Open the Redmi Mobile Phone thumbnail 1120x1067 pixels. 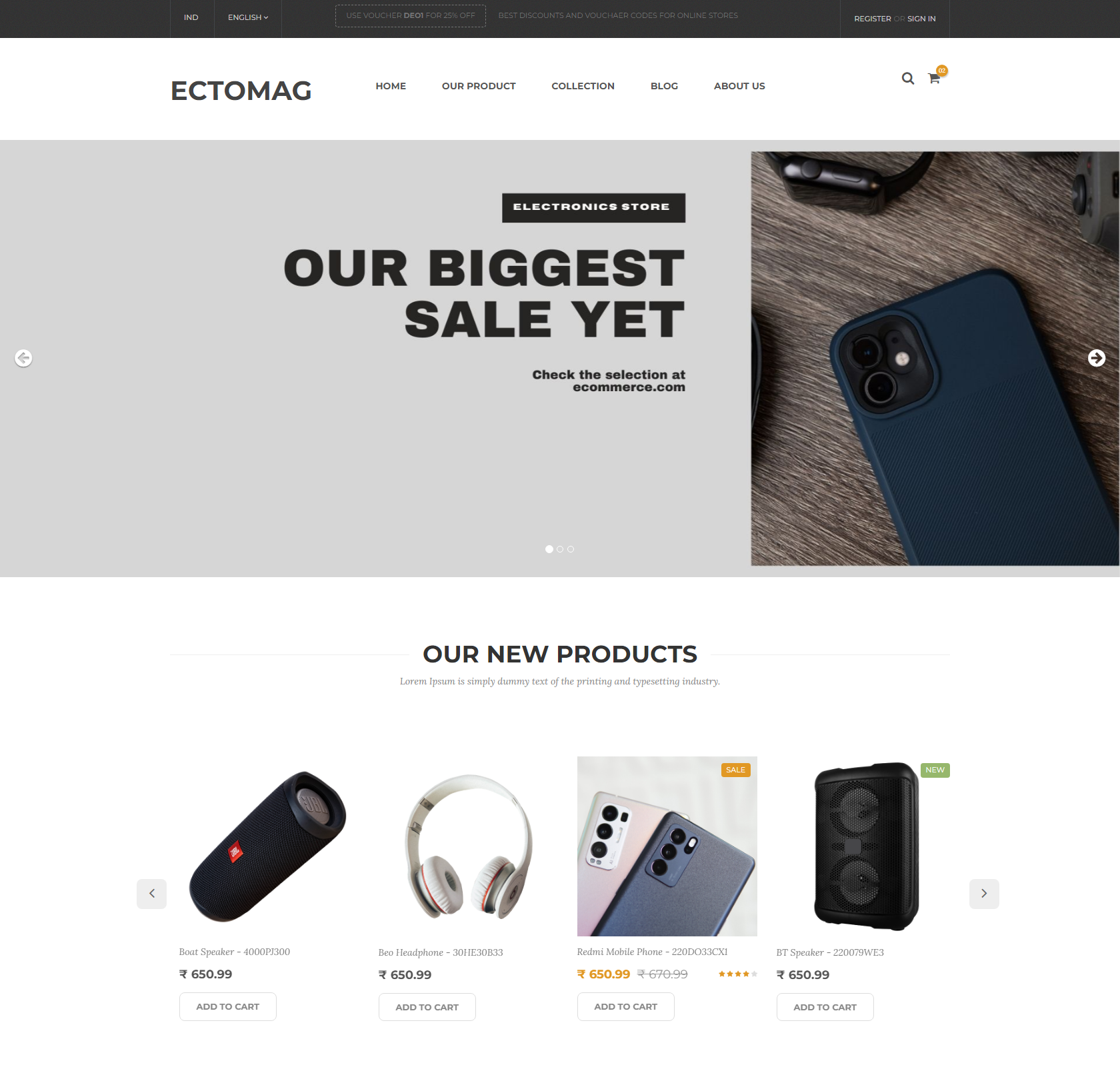point(667,846)
